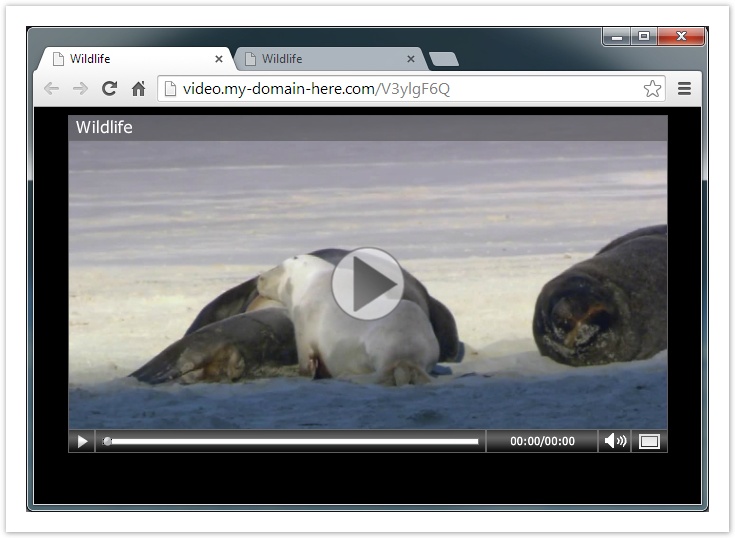Click the video seek bar track
Viewport: 735px width, 538px height.
(291, 441)
